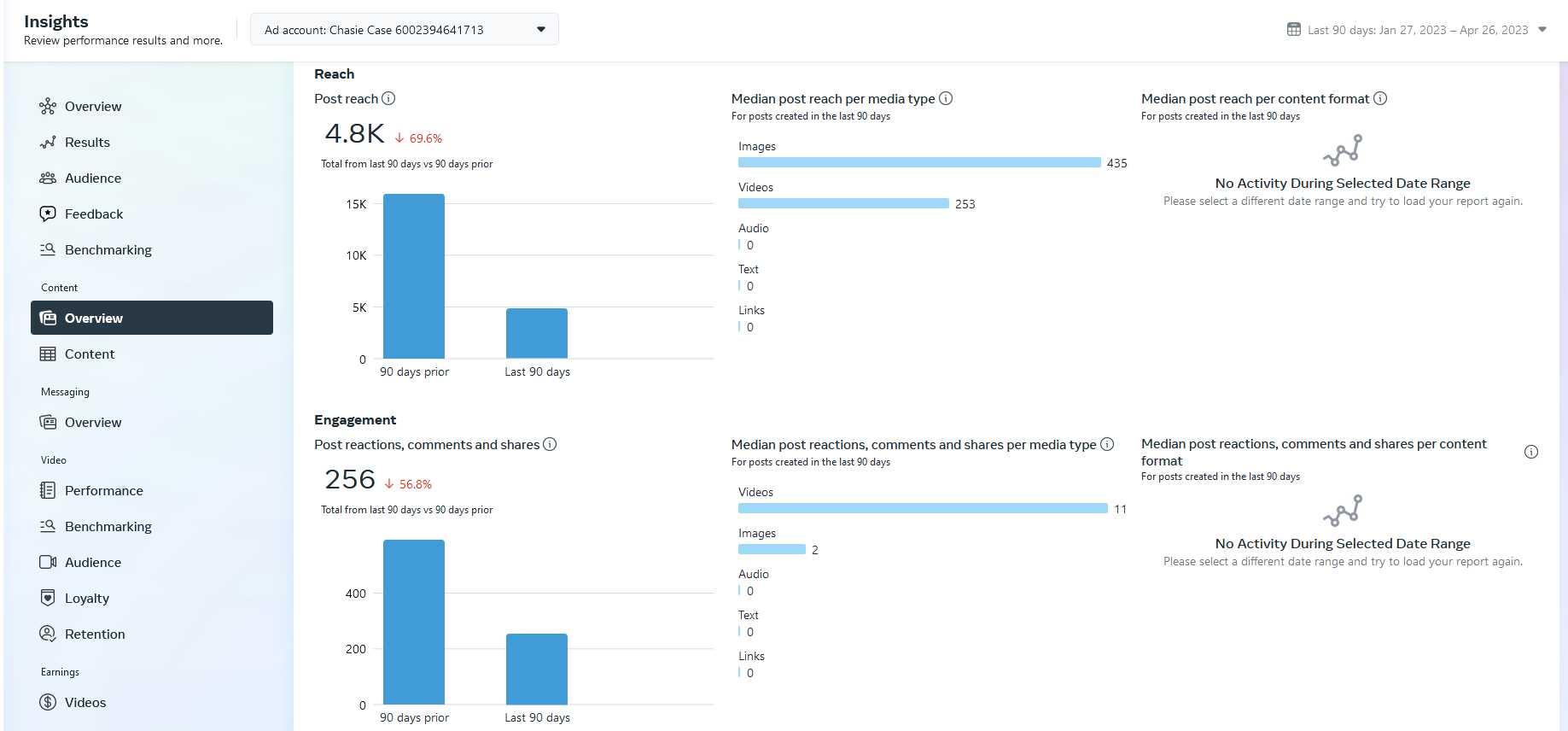
Task: Click info icon for reactions per content format
Action: point(1531,452)
